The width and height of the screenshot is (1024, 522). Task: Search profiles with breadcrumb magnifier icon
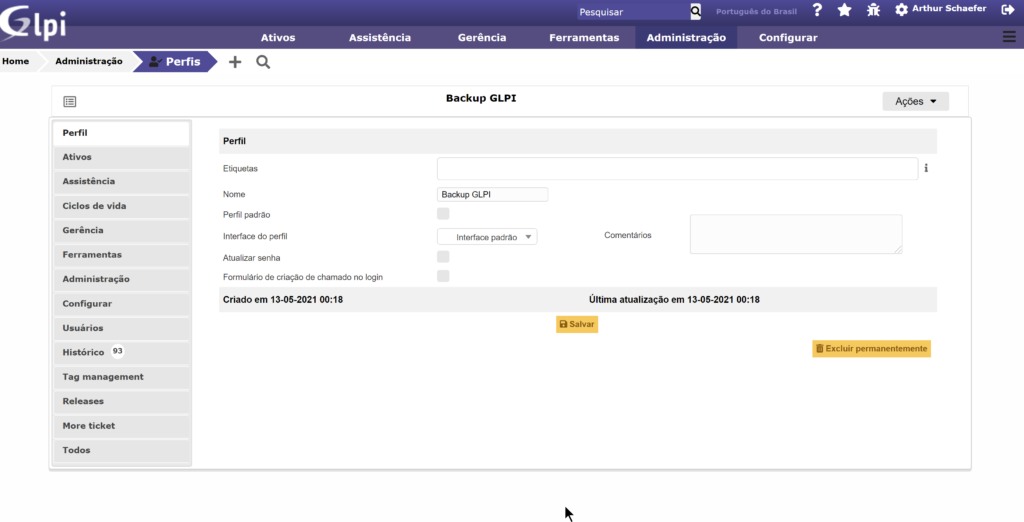coord(263,62)
